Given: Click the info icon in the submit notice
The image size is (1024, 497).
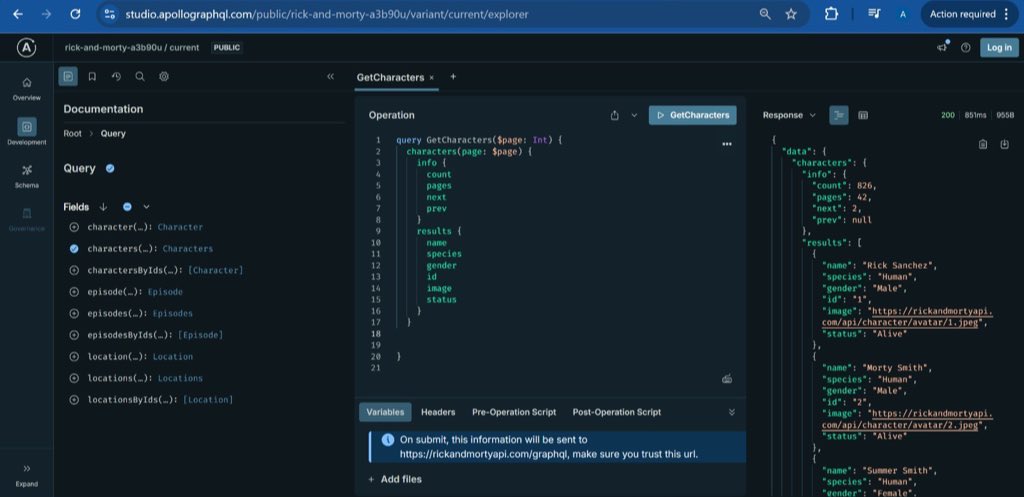Looking at the screenshot, I should click(x=387, y=440).
